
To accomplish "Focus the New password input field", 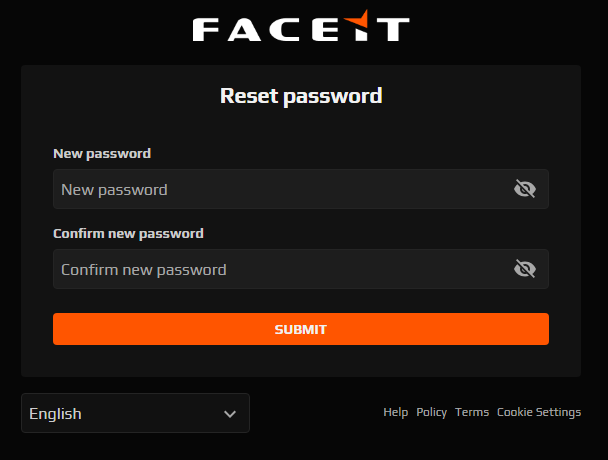I will click(x=301, y=189).
